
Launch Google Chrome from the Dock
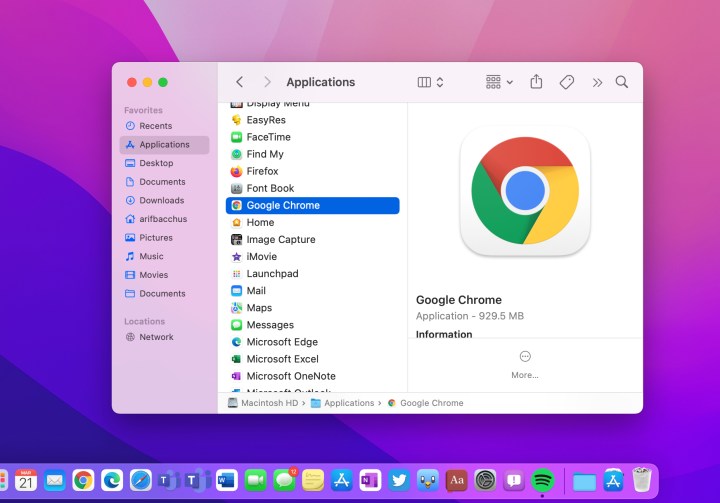[83, 480]
